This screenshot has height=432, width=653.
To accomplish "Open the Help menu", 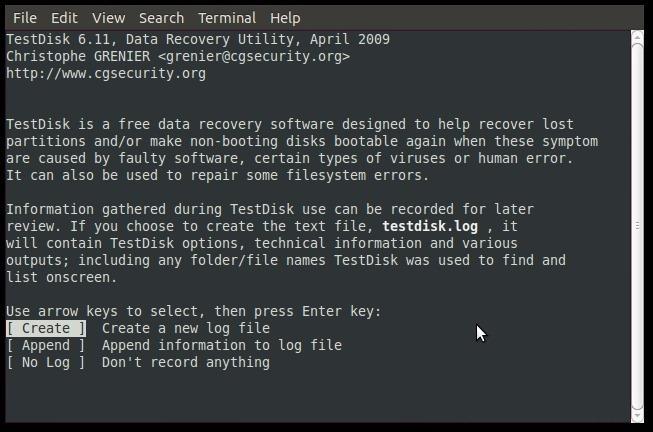I will pyautogui.click(x=285, y=18).
